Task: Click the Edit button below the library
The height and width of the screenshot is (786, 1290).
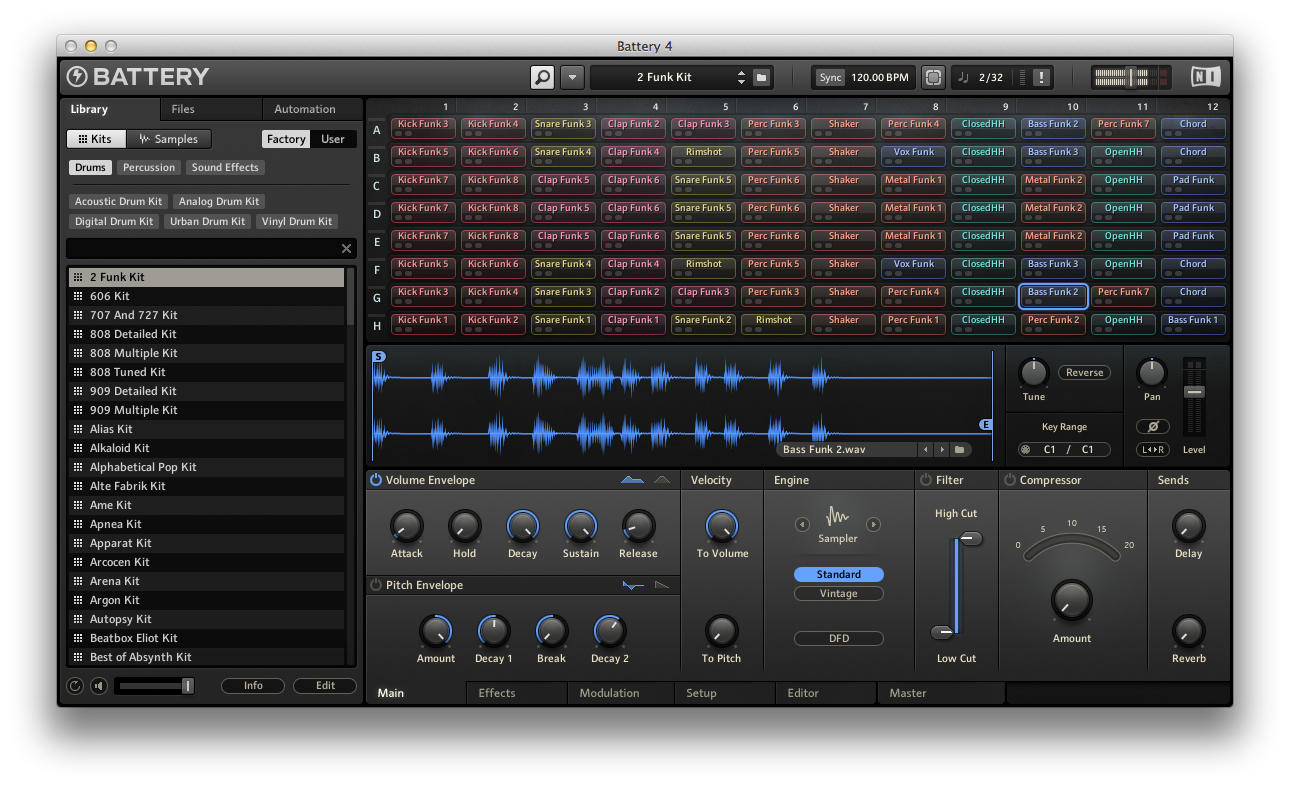Action: 324,685
